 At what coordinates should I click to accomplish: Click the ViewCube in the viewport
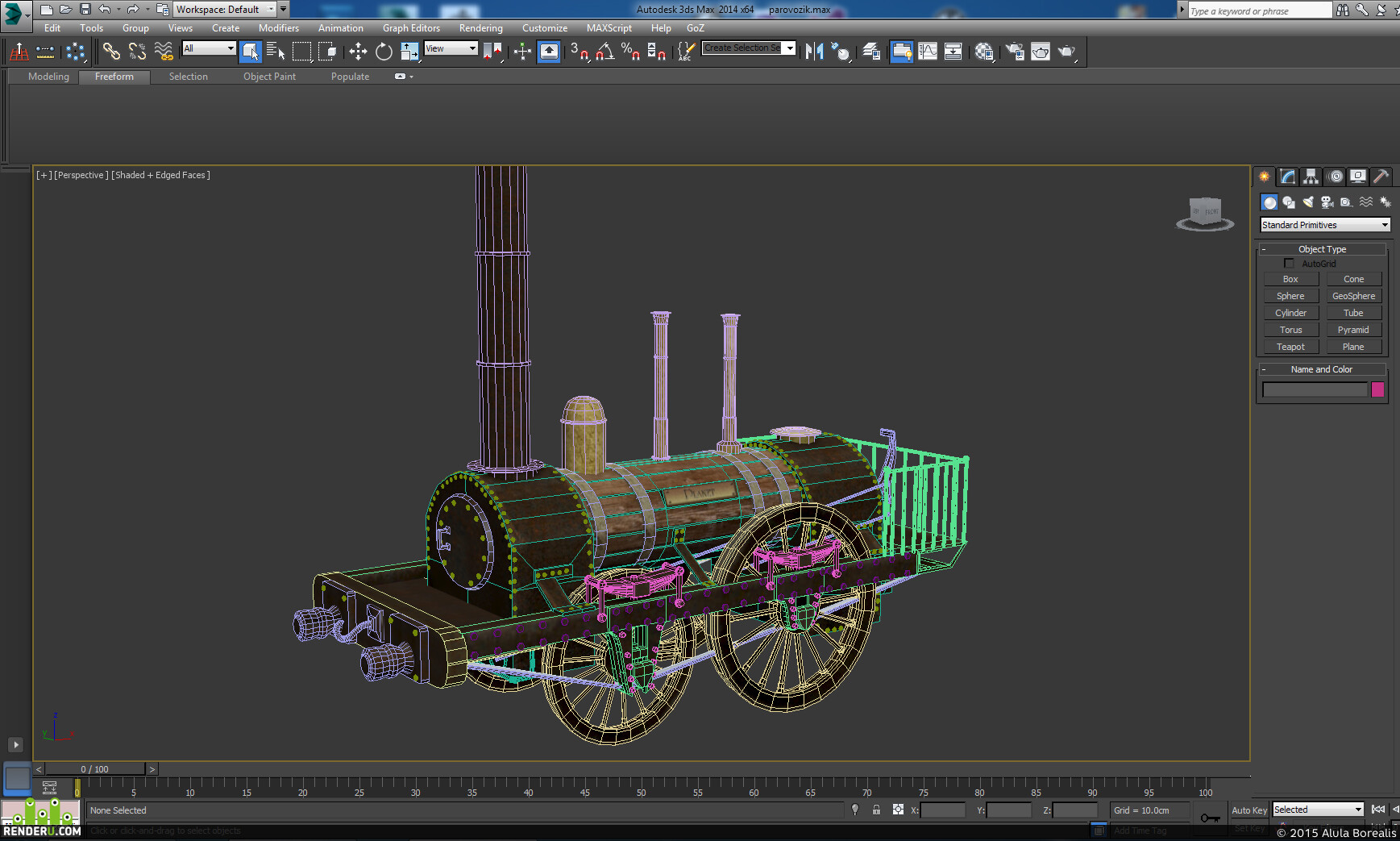coord(1205,214)
